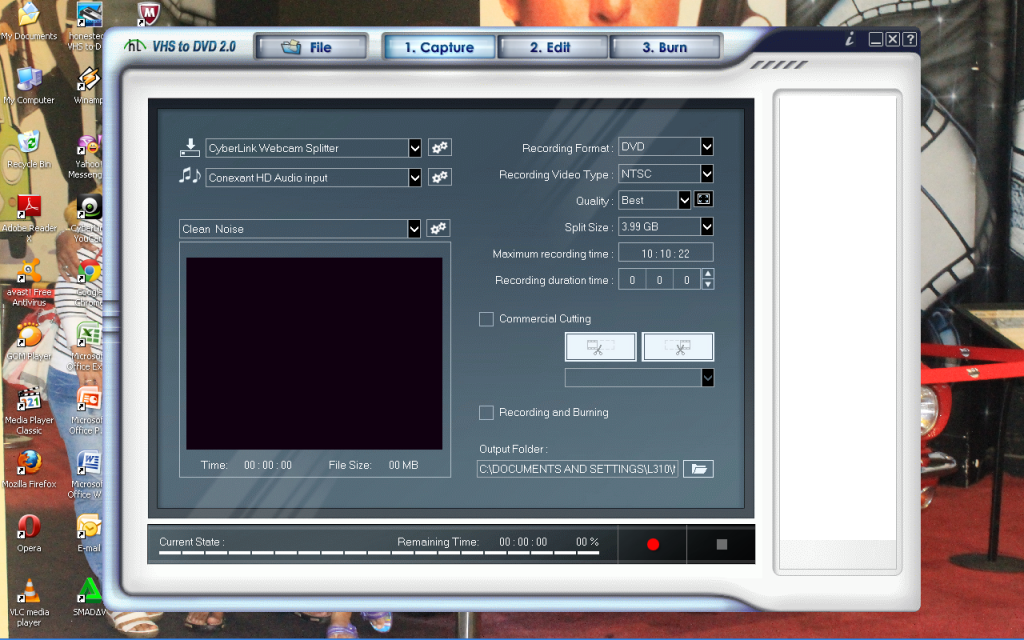Open E-mail desktop icon

pos(88,533)
